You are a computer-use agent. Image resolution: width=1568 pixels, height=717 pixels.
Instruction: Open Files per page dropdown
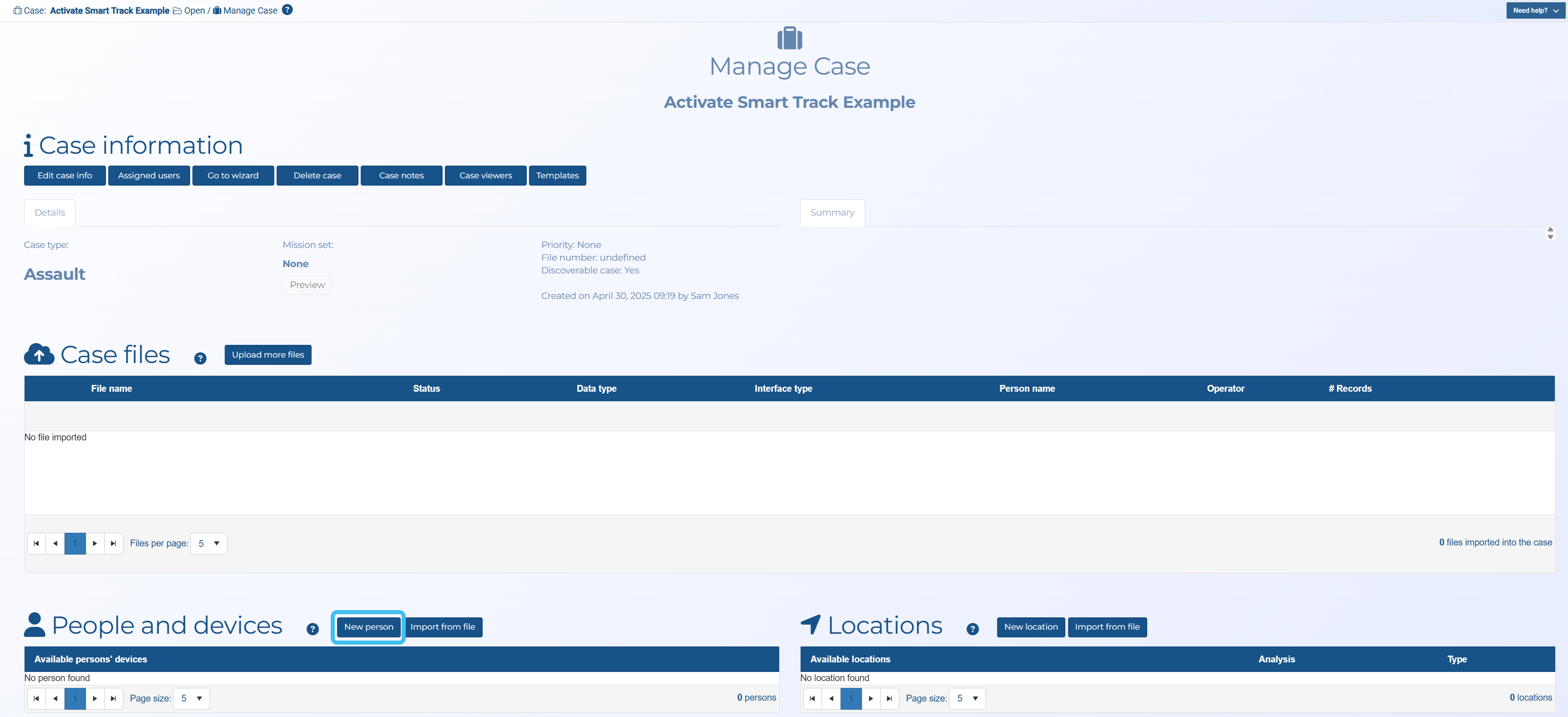click(x=209, y=543)
